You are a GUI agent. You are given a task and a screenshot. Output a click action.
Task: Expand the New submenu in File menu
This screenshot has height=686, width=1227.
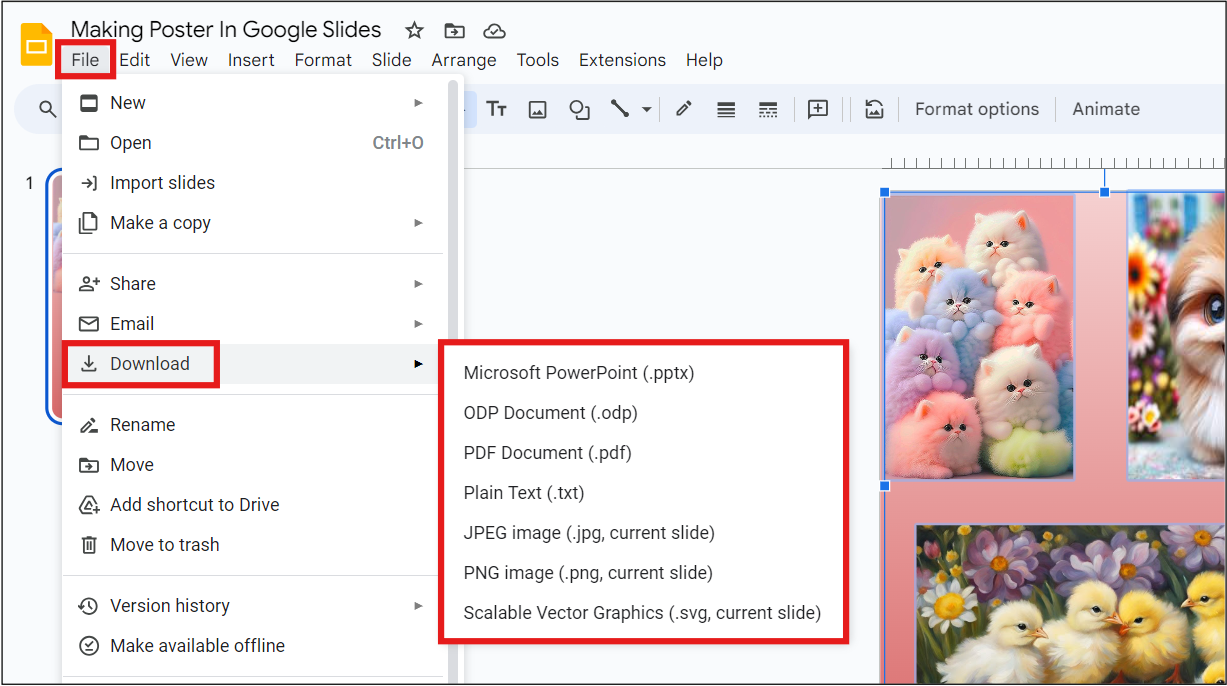click(x=418, y=102)
